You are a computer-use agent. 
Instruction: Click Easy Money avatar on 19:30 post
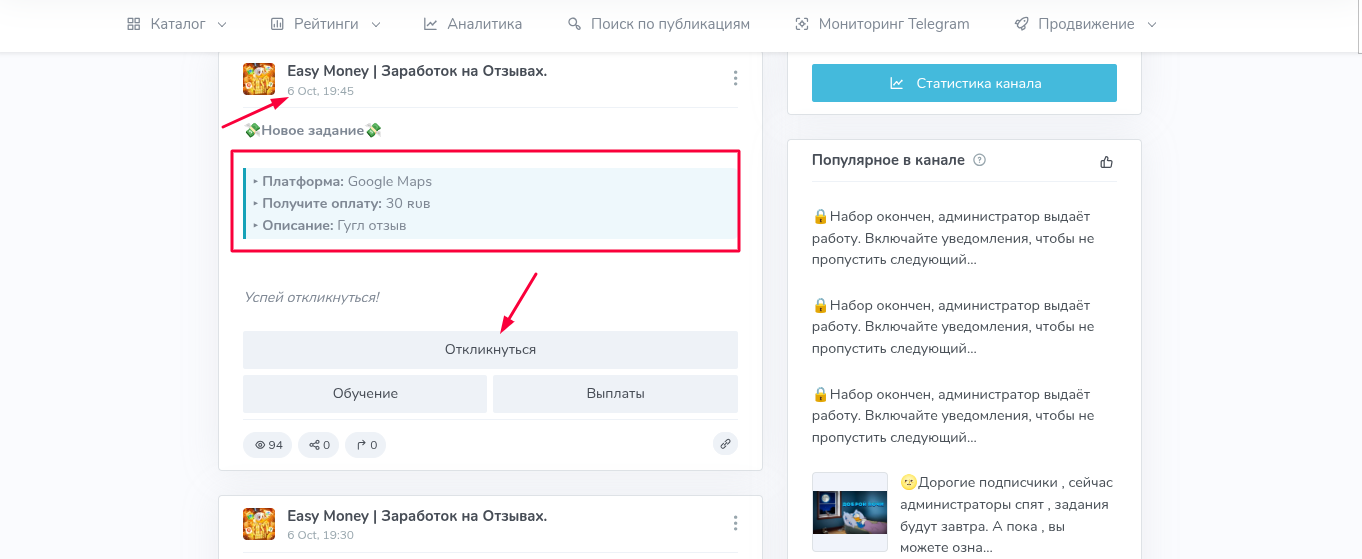(259, 524)
